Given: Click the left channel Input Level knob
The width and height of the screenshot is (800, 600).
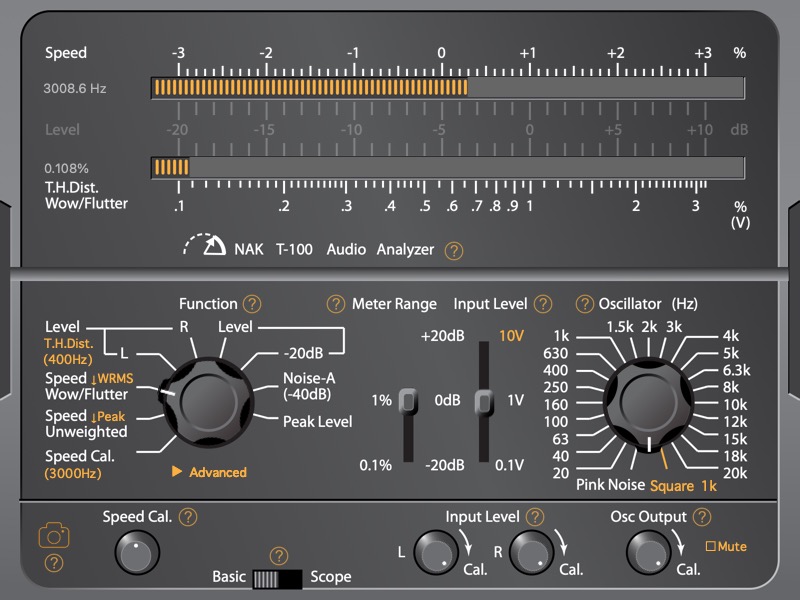Looking at the screenshot, I should (x=432, y=551).
